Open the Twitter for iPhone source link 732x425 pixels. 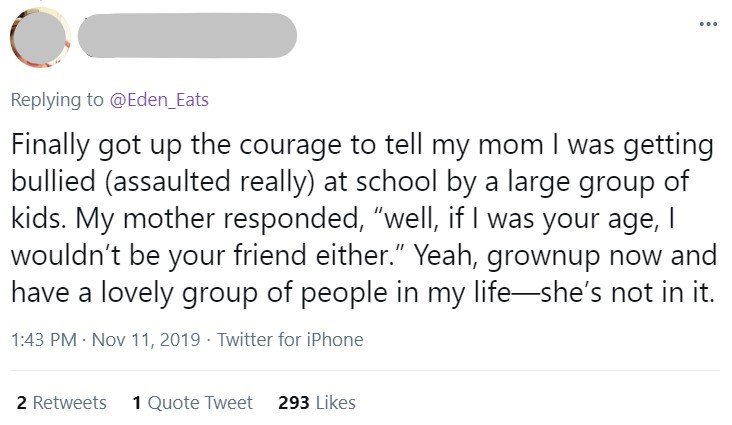(x=290, y=340)
